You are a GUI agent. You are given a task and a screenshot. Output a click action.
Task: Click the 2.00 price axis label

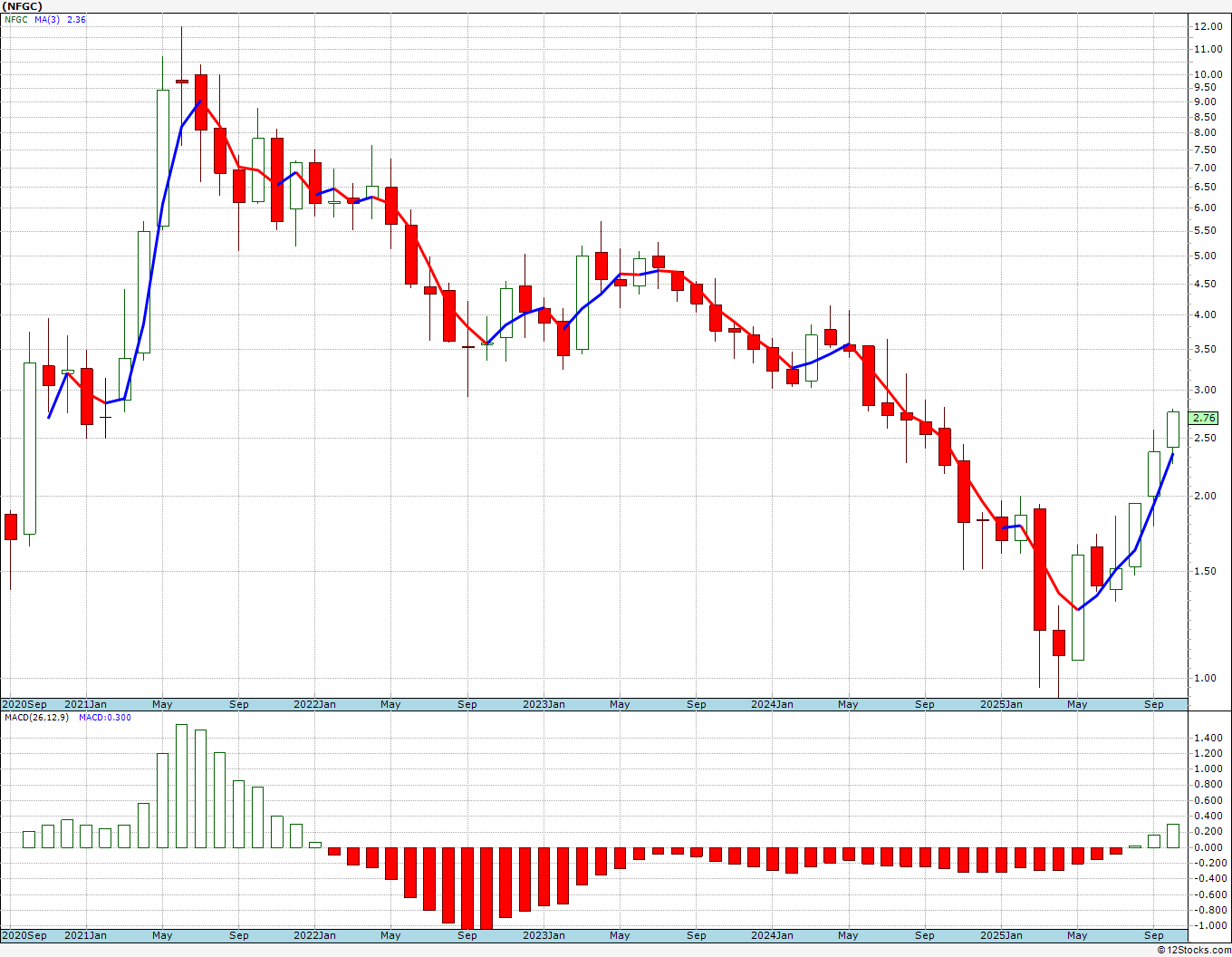click(x=1205, y=496)
